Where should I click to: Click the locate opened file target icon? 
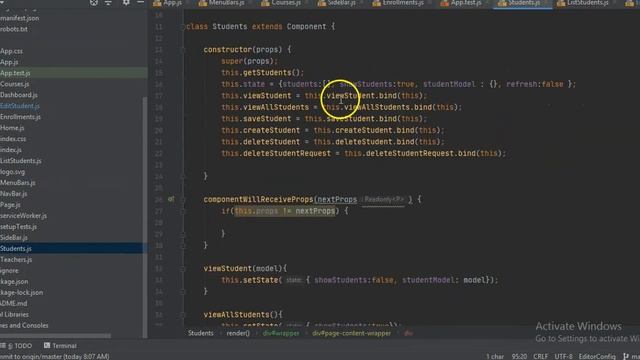(94, 2)
